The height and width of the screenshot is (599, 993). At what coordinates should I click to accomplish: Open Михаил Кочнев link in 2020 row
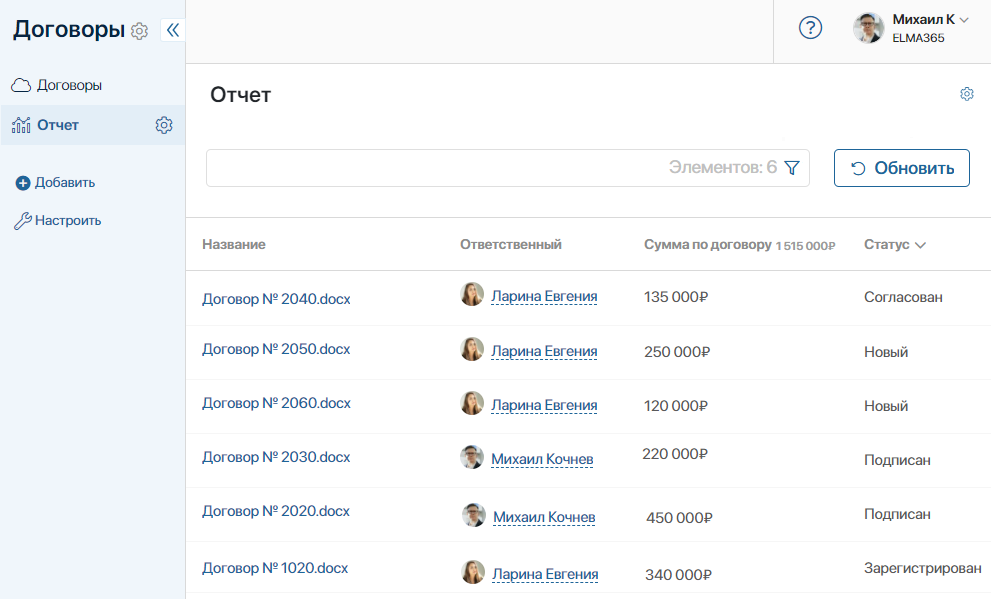point(544,517)
